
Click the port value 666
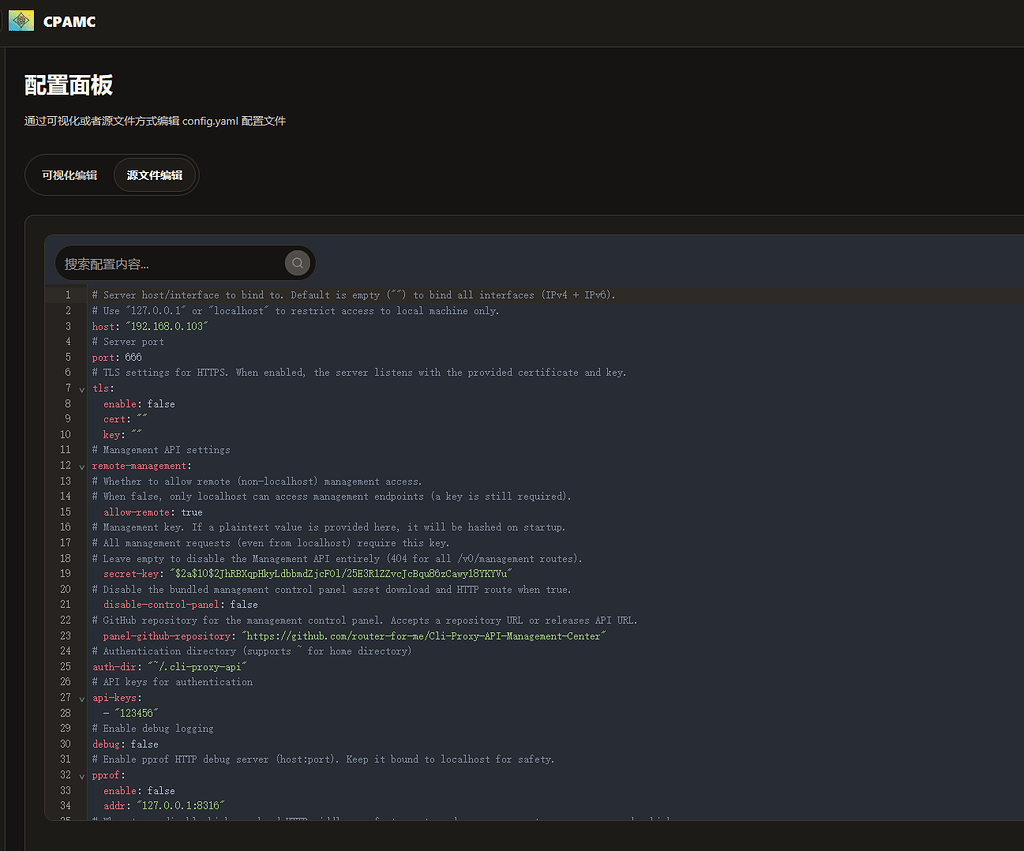tap(133, 357)
